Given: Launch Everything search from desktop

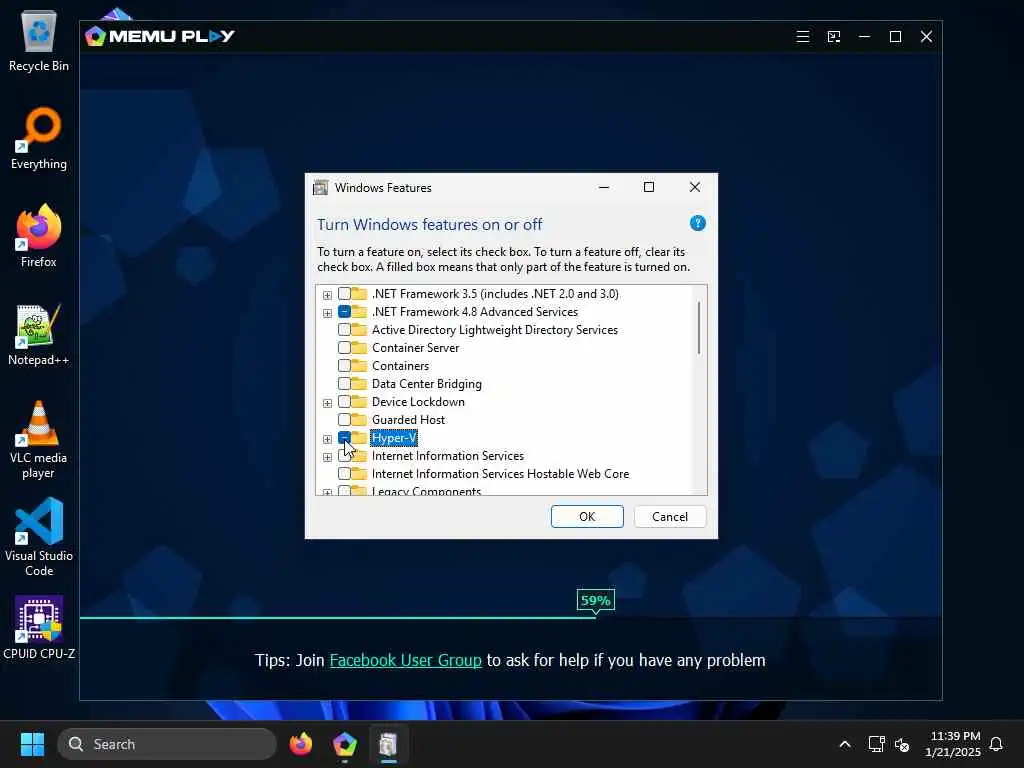Looking at the screenshot, I should 39,138.
